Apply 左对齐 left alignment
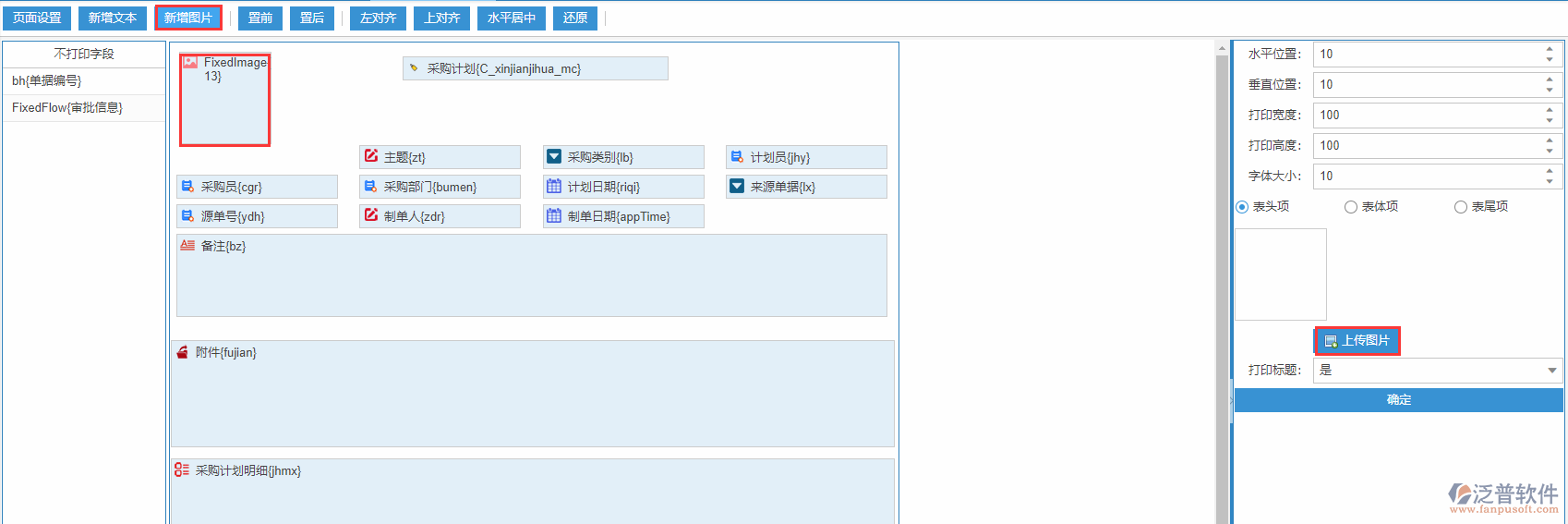 tap(379, 18)
